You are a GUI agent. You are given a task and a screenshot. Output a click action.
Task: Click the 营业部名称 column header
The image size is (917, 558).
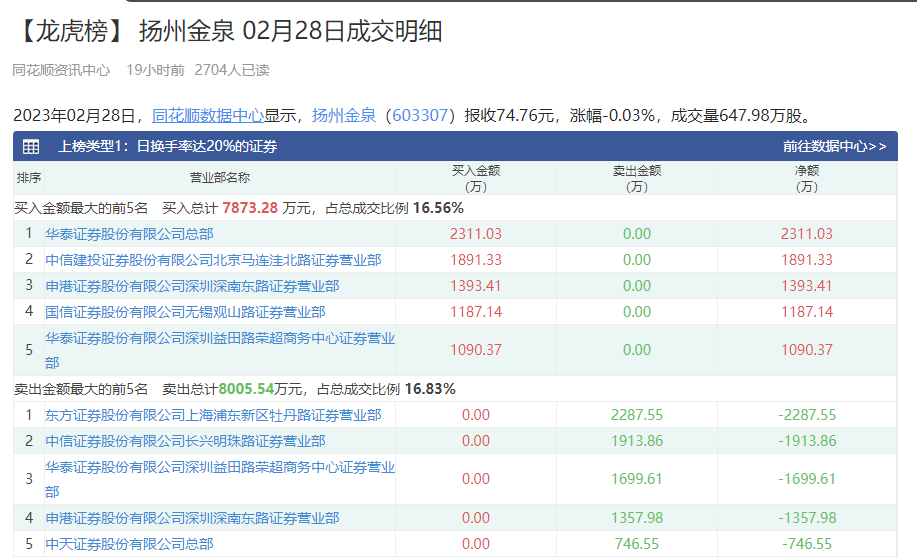coord(220,178)
